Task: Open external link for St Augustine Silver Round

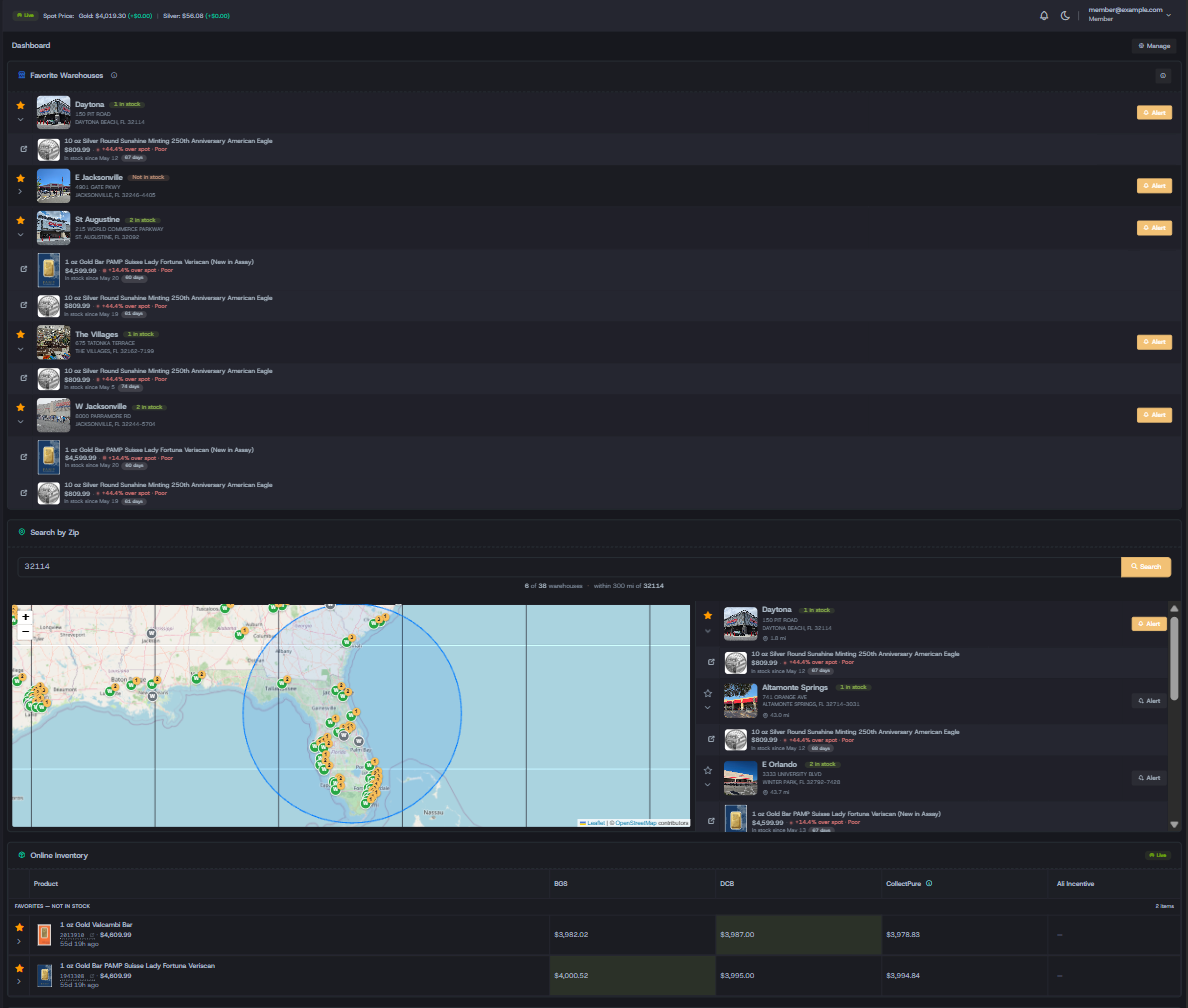Action: (23, 305)
